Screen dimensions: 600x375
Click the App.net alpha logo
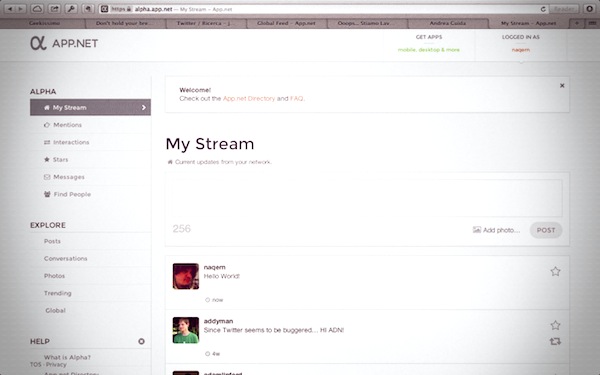(64, 43)
